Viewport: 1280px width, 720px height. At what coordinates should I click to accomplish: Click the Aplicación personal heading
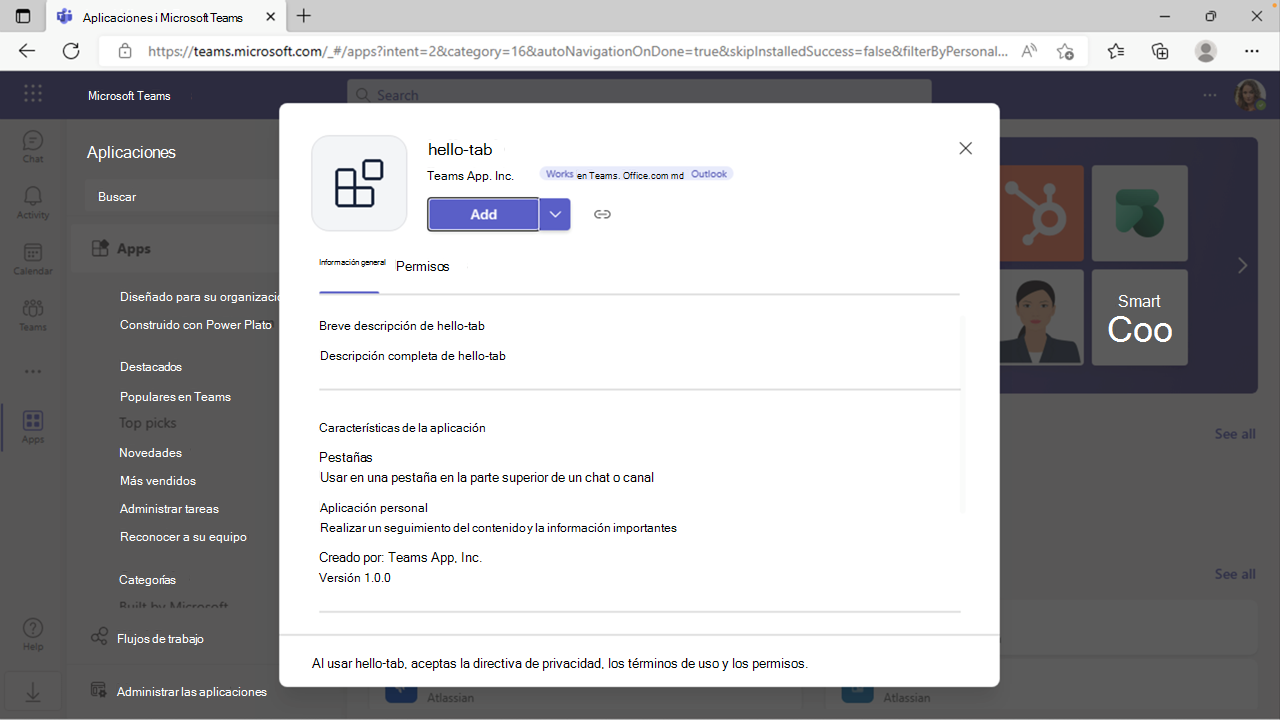click(374, 508)
